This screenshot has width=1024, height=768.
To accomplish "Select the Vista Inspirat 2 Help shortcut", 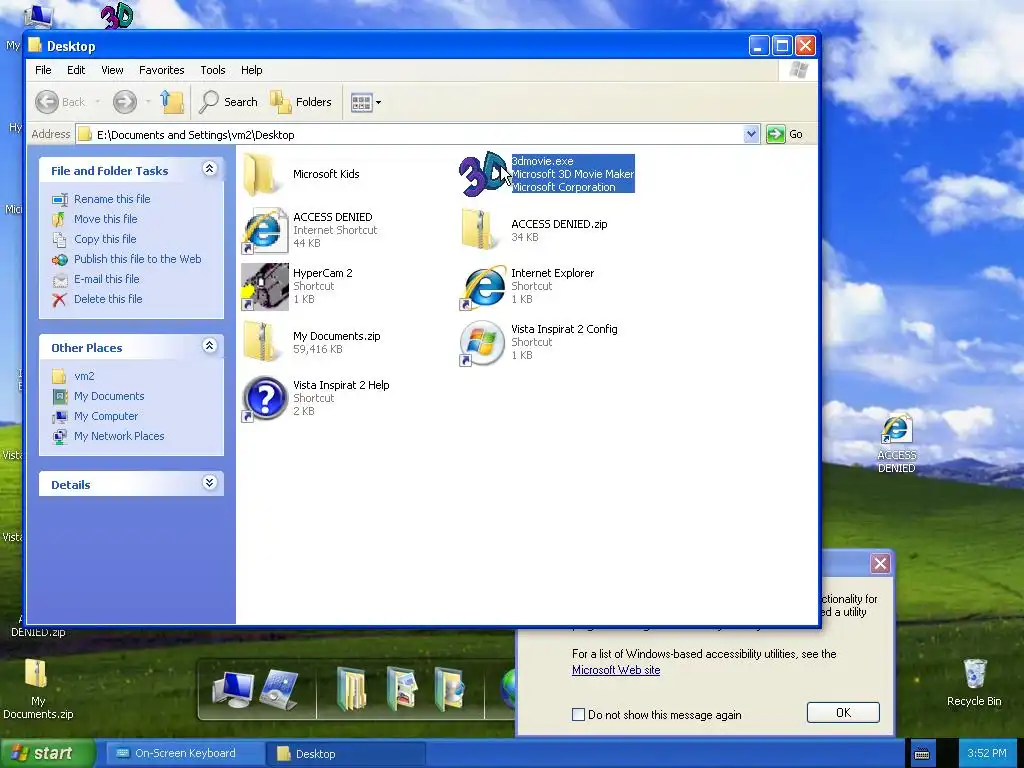I will click(x=316, y=398).
